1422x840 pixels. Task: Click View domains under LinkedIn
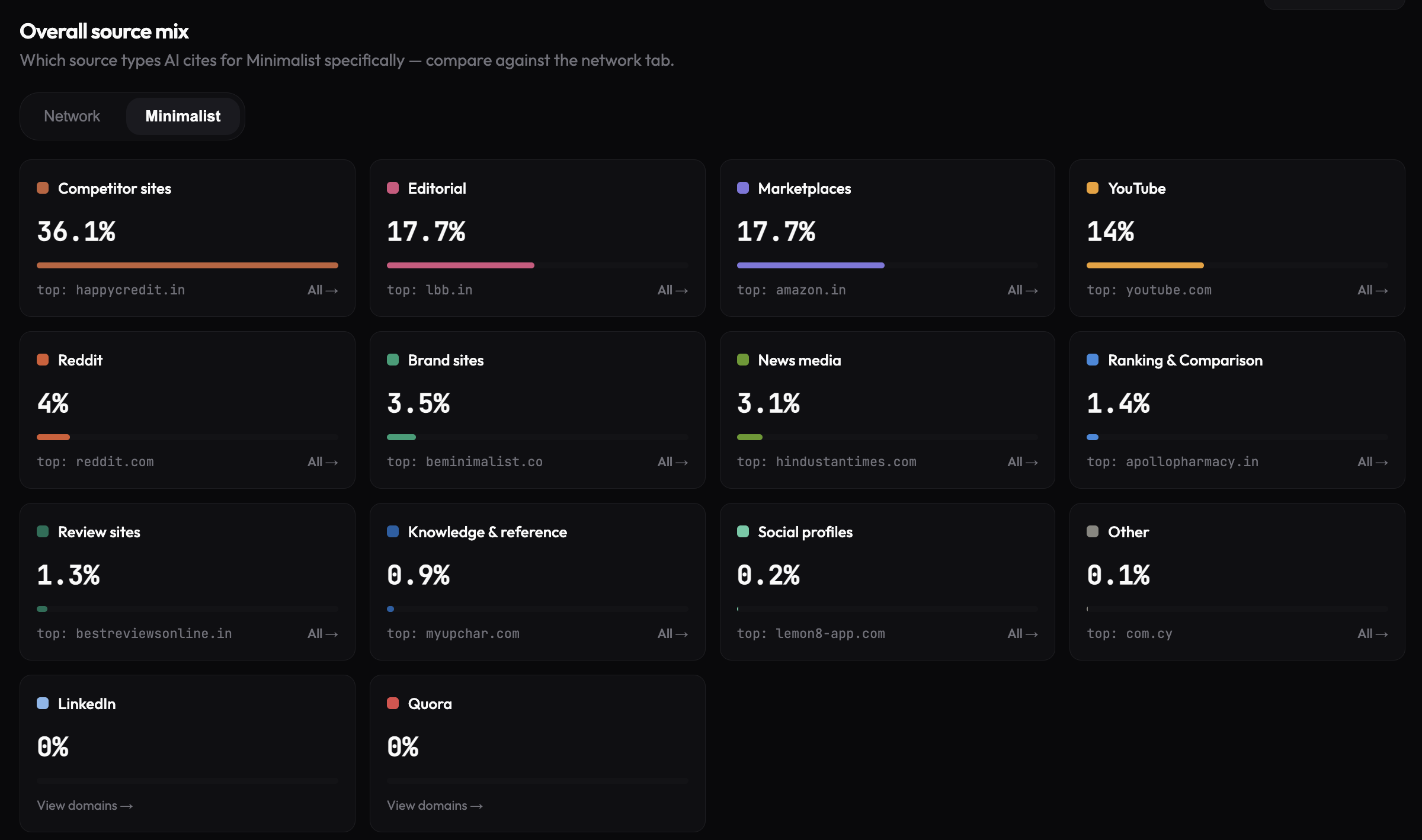click(85, 806)
